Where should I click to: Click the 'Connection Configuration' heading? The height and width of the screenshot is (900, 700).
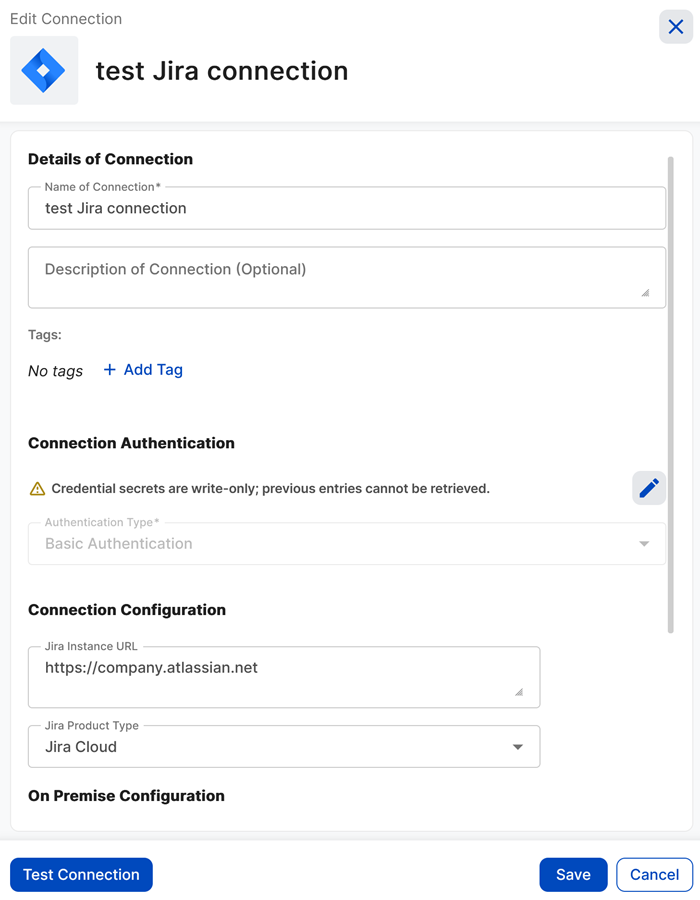coord(127,610)
